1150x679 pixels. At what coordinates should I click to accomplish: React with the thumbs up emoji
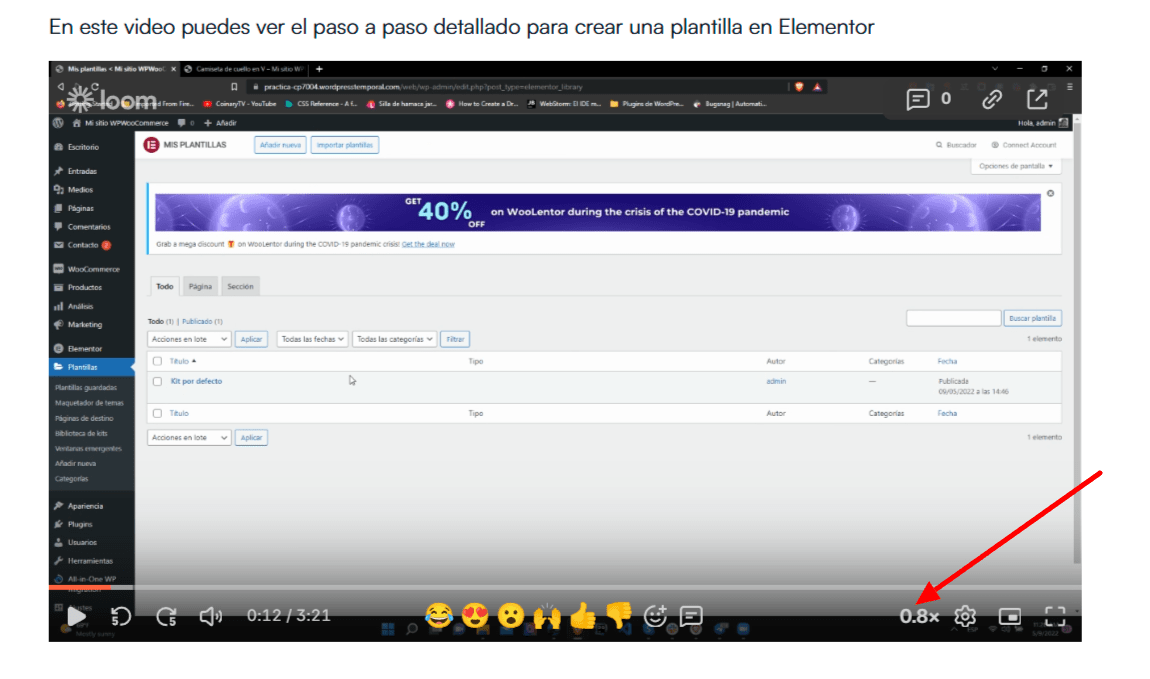(583, 616)
